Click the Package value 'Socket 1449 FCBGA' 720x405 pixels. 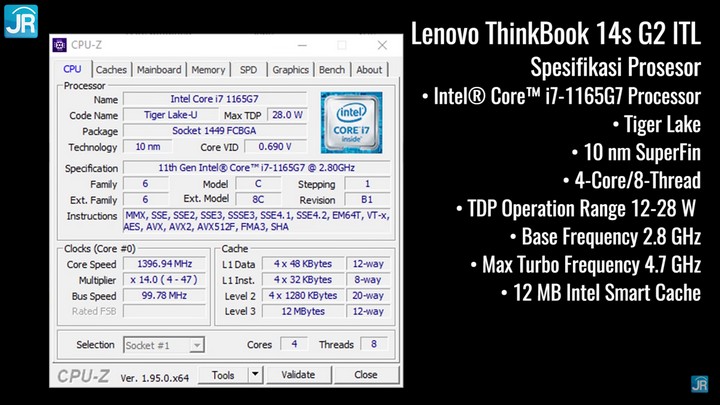coord(214,131)
